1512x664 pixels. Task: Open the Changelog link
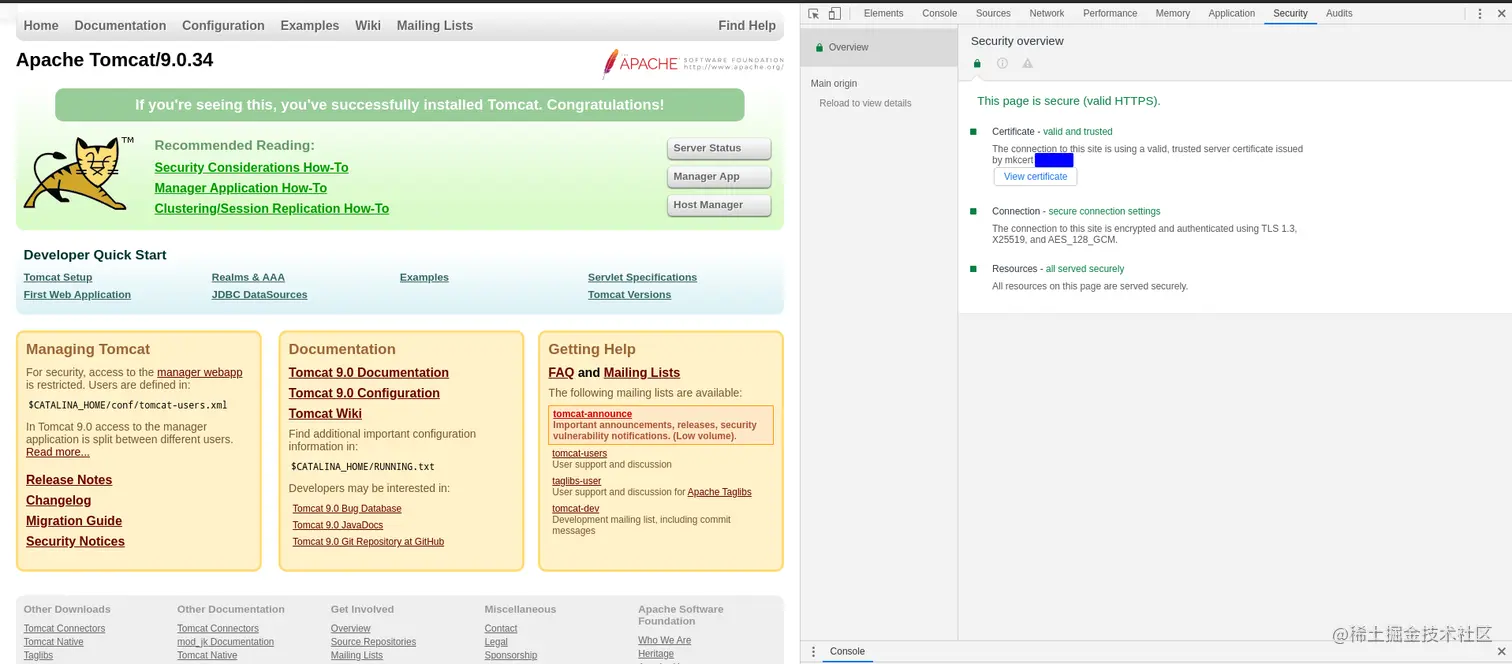[58, 500]
